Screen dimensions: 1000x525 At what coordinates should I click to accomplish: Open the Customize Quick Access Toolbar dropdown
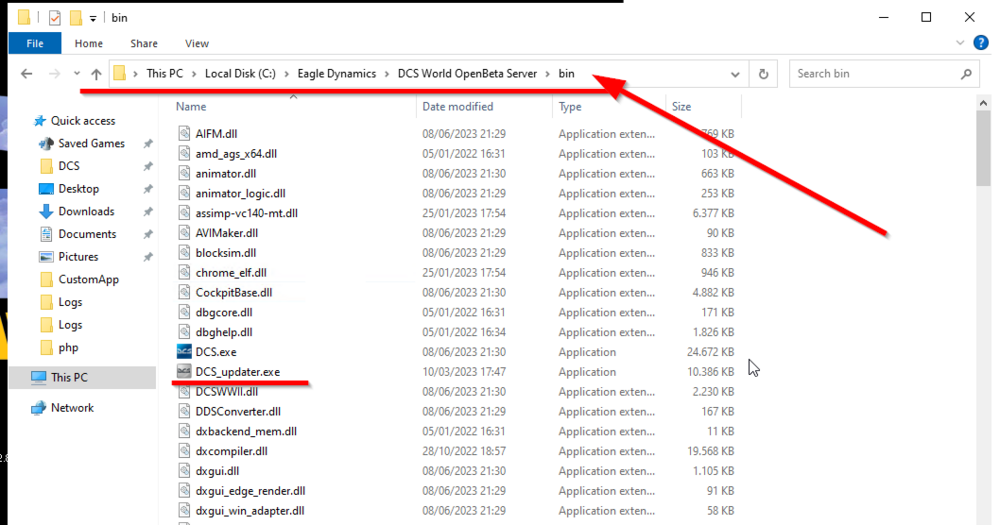[x=93, y=18]
